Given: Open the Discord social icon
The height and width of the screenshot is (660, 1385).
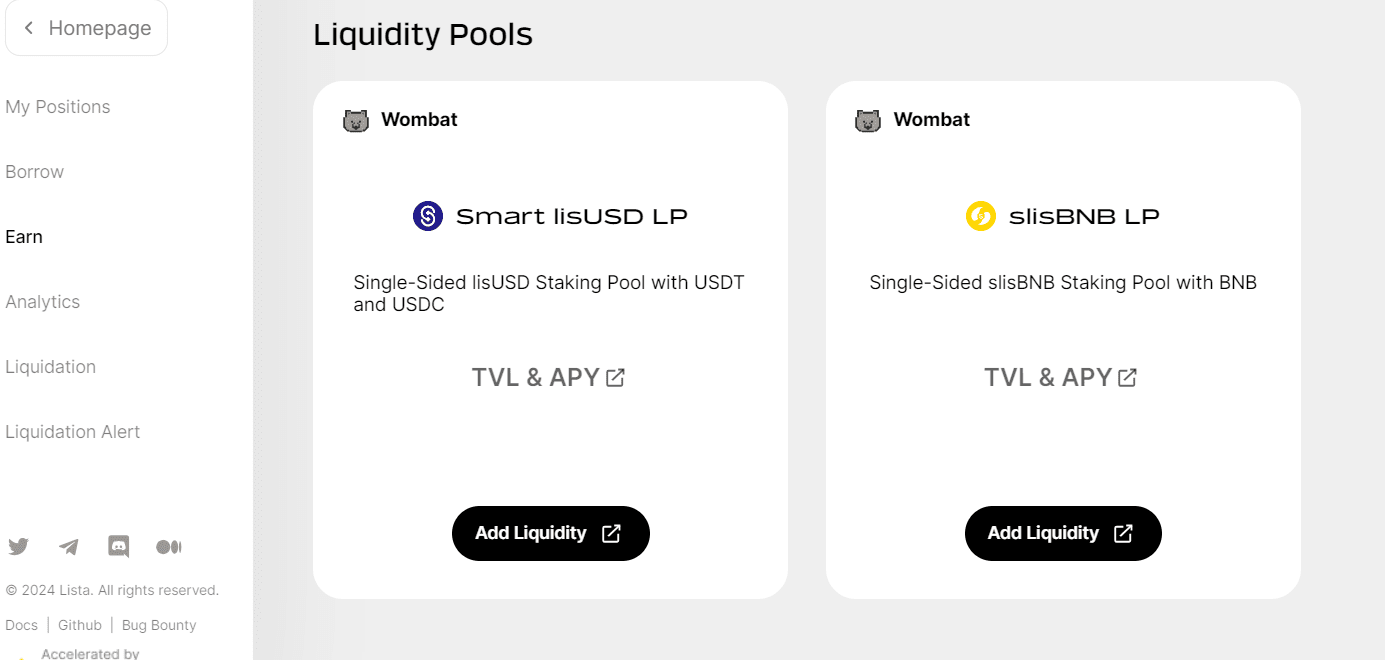Looking at the screenshot, I should coord(119,547).
